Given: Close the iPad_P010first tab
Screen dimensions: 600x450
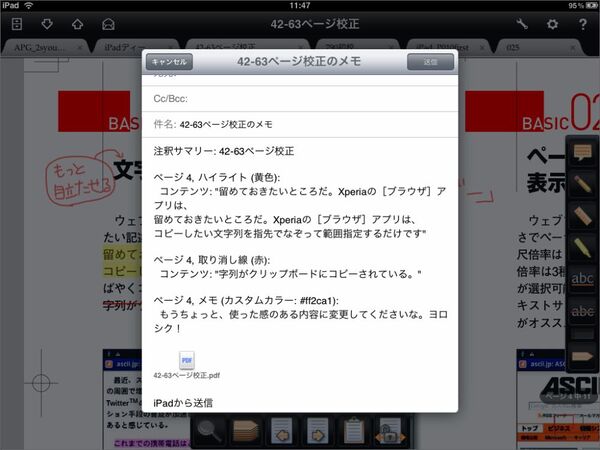Looking at the screenshot, I should click(x=482, y=48).
